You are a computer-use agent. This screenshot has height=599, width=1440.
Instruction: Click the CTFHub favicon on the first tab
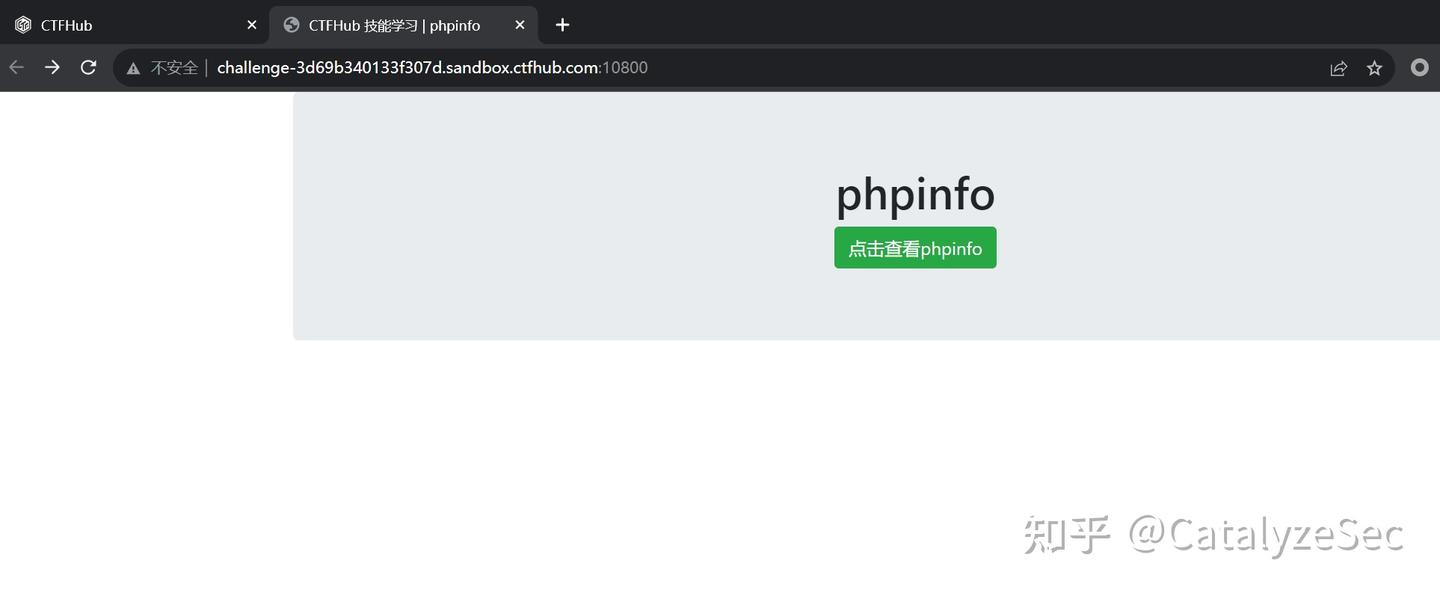click(x=22, y=24)
